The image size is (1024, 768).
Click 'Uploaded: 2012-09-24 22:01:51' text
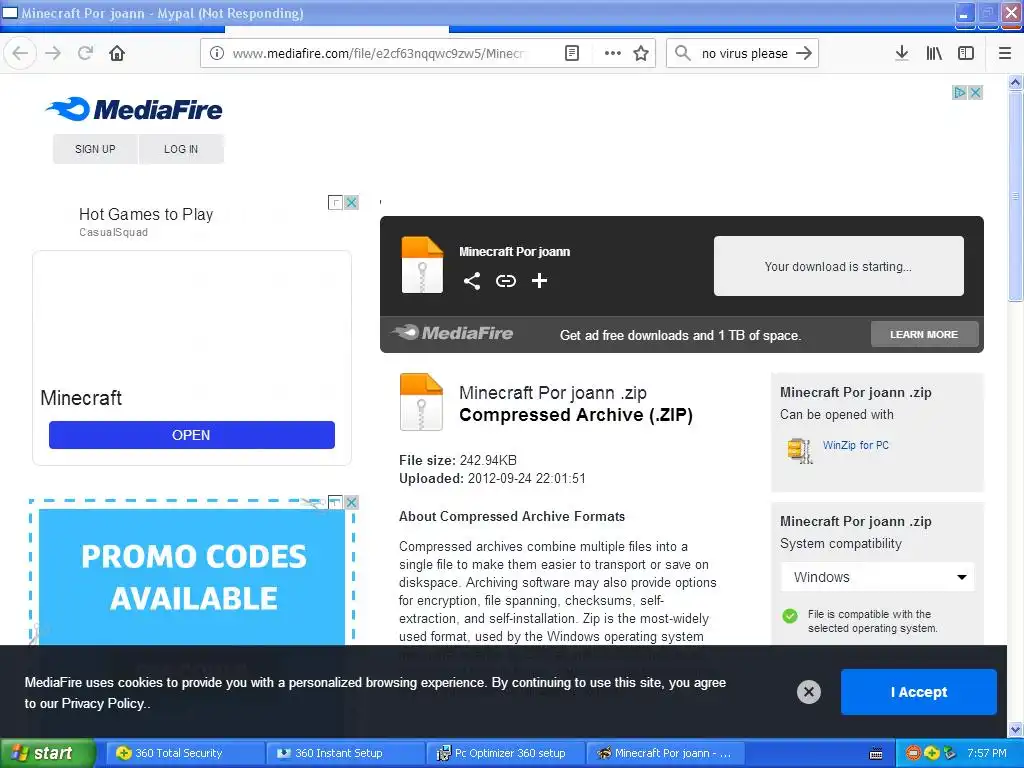492,479
